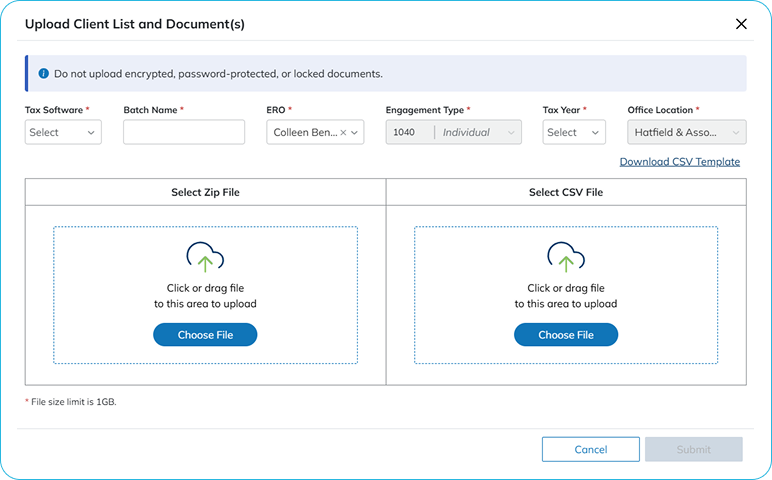Clear the selected ERO with the x icon
Image resolution: width=772 pixels, height=480 pixels.
pyautogui.click(x=343, y=132)
